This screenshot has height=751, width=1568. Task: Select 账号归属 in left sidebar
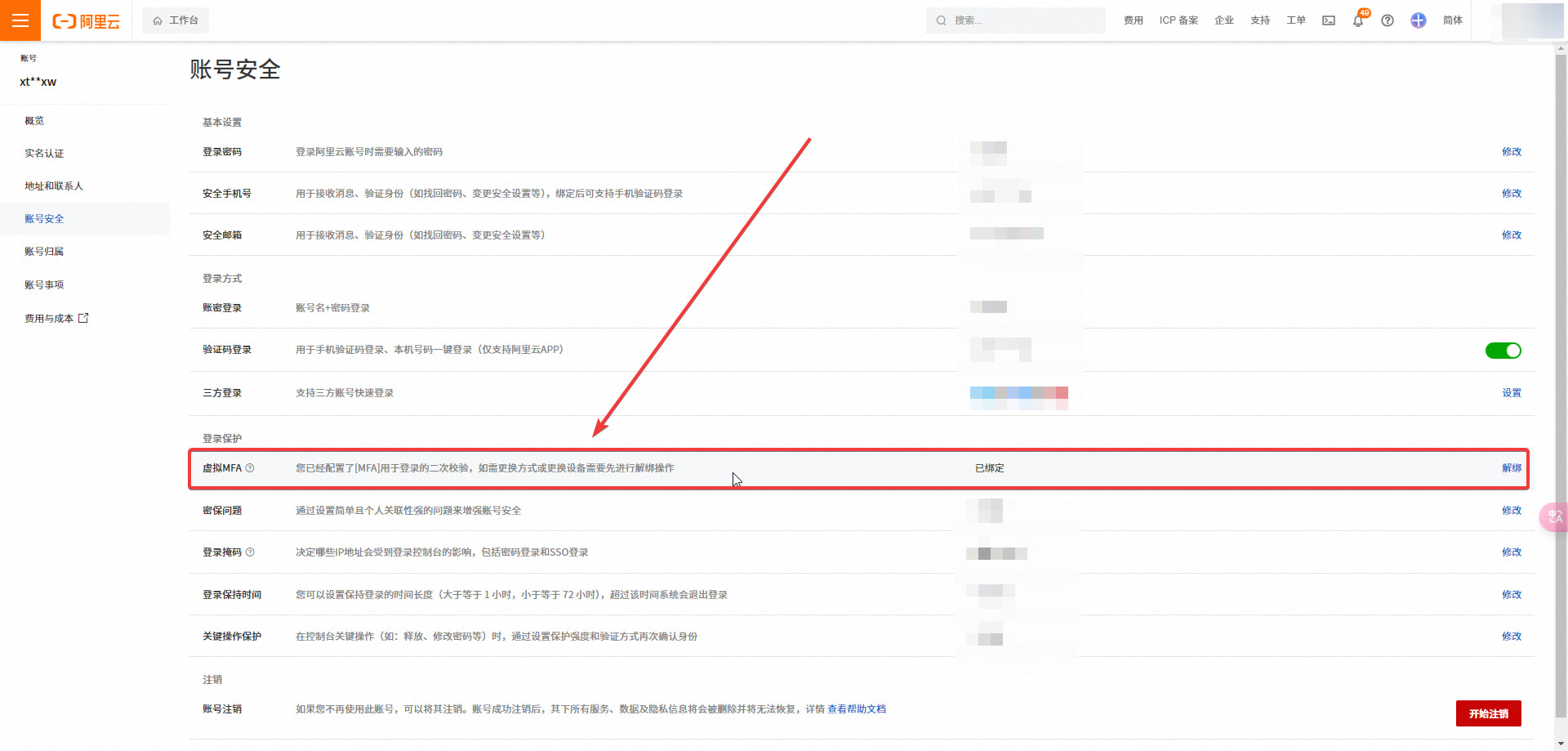click(44, 252)
